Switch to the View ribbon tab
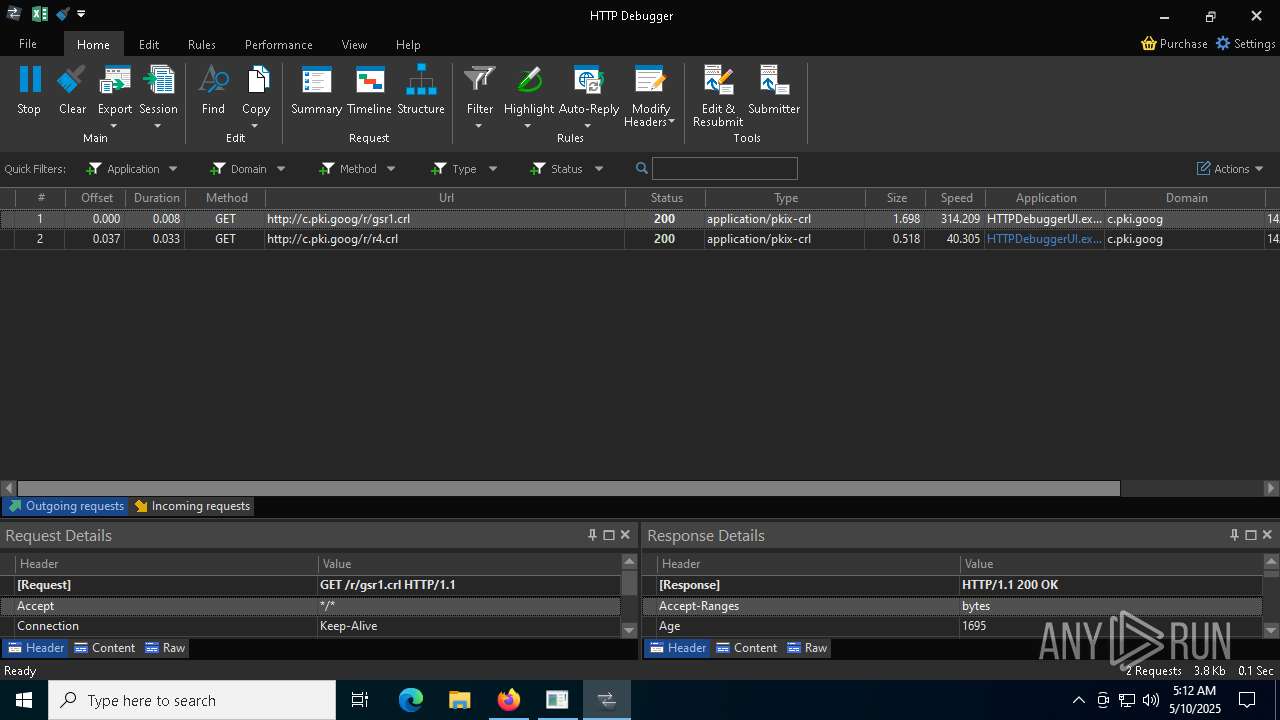Image resolution: width=1280 pixels, height=720 pixels. [x=354, y=44]
